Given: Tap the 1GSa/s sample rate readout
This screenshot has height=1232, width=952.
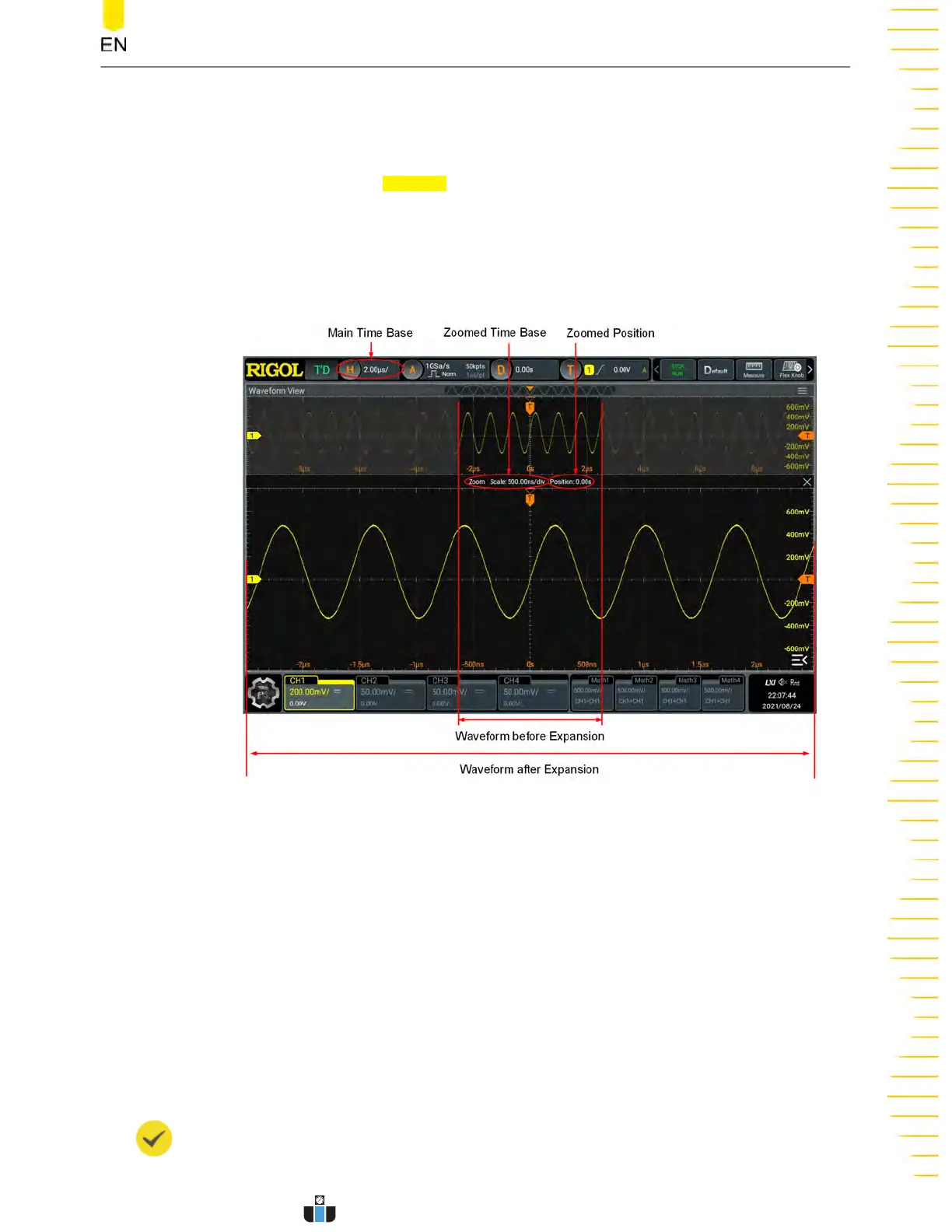Looking at the screenshot, I should [x=438, y=366].
